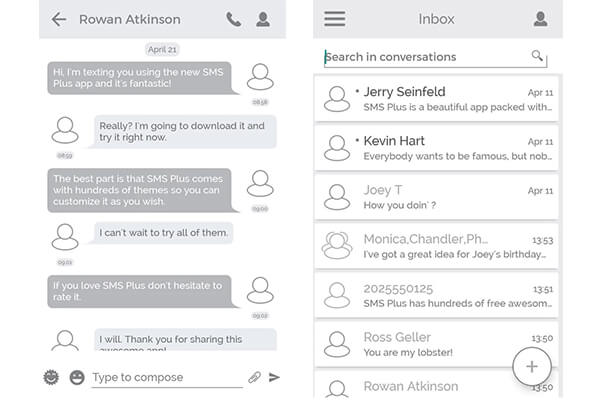
Task: Open the hamburger menu in Inbox
Action: tap(335, 19)
